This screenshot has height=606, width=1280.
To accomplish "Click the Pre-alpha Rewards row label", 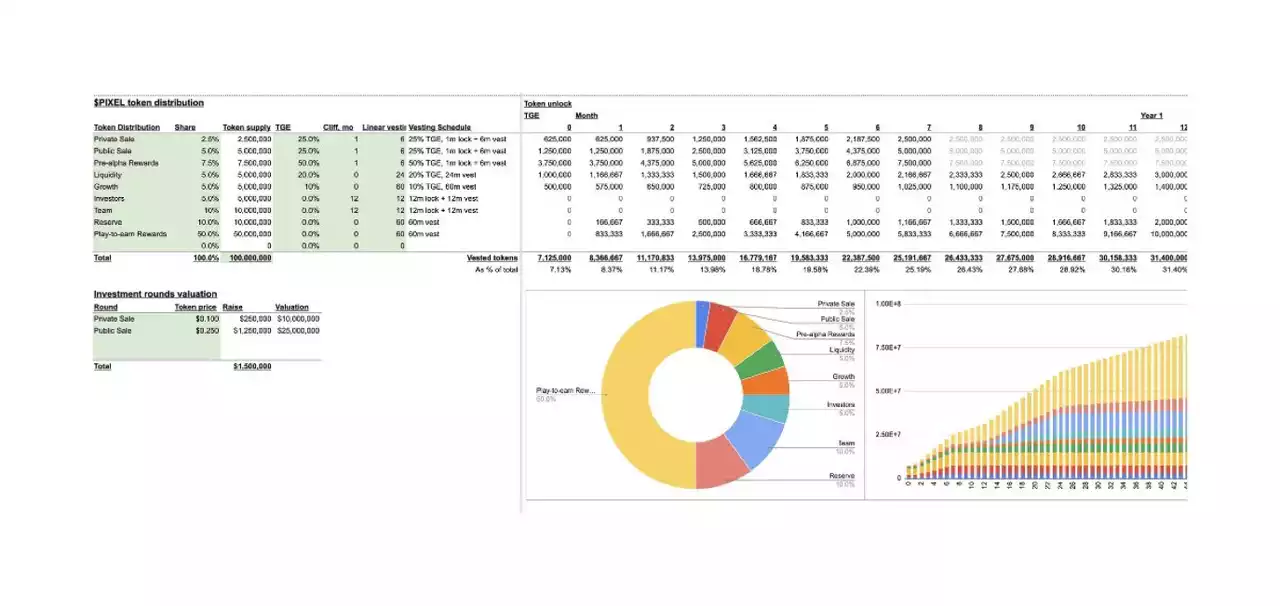I will 125,163.
